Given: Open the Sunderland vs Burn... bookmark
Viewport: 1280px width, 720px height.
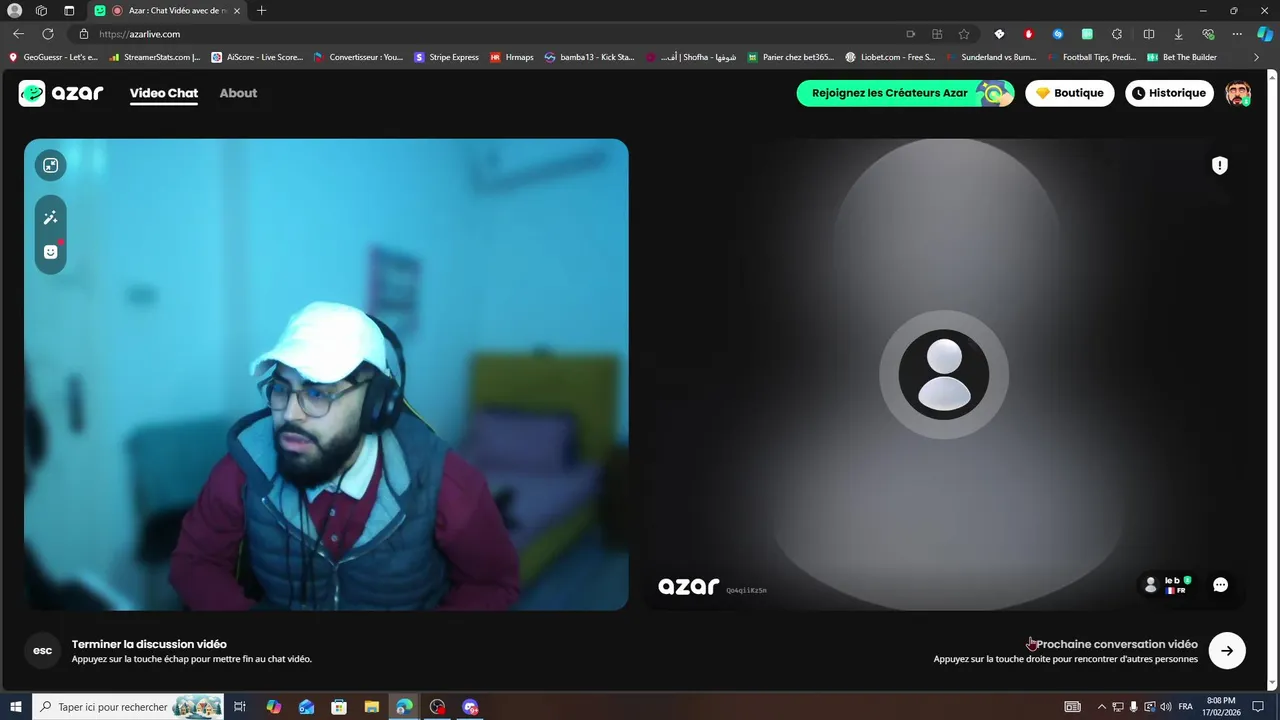Looking at the screenshot, I should (x=990, y=57).
